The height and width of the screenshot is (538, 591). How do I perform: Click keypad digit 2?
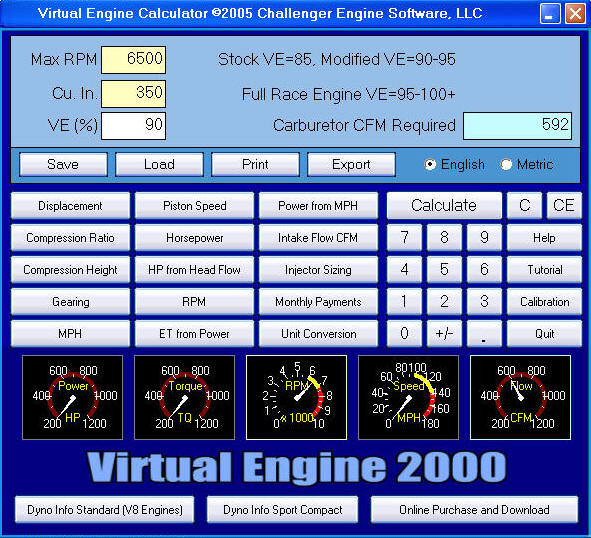444,302
